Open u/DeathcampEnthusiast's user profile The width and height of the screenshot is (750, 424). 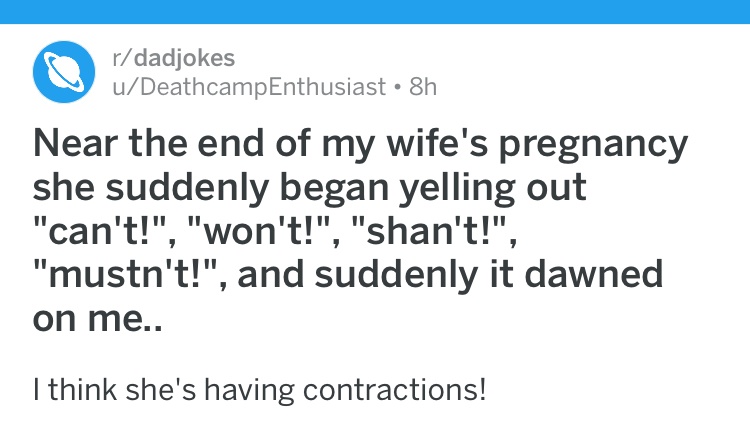[249, 87]
